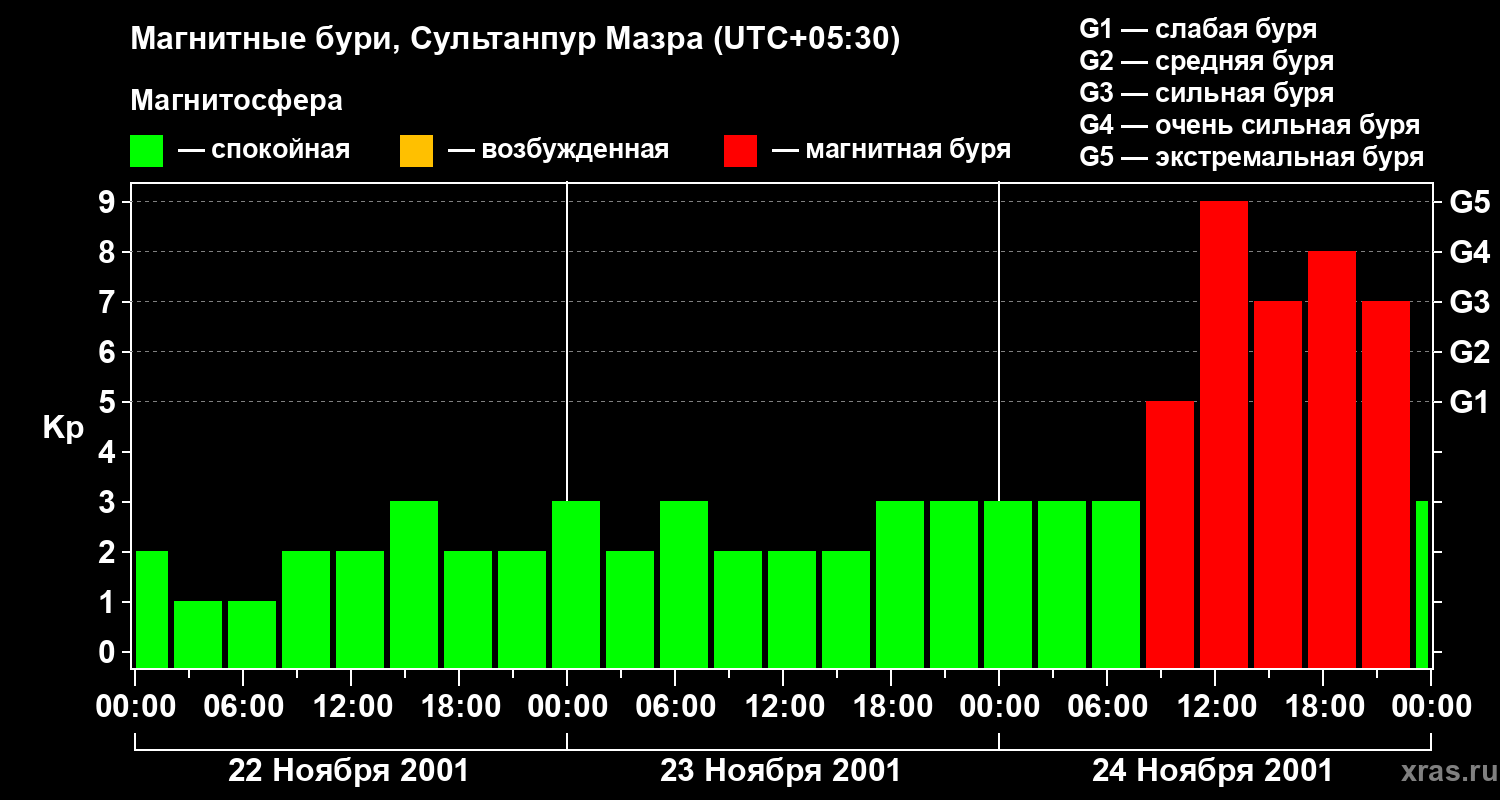Click the 06:00 time label under 22 November
The width and height of the screenshot is (1500, 800).
(242, 707)
